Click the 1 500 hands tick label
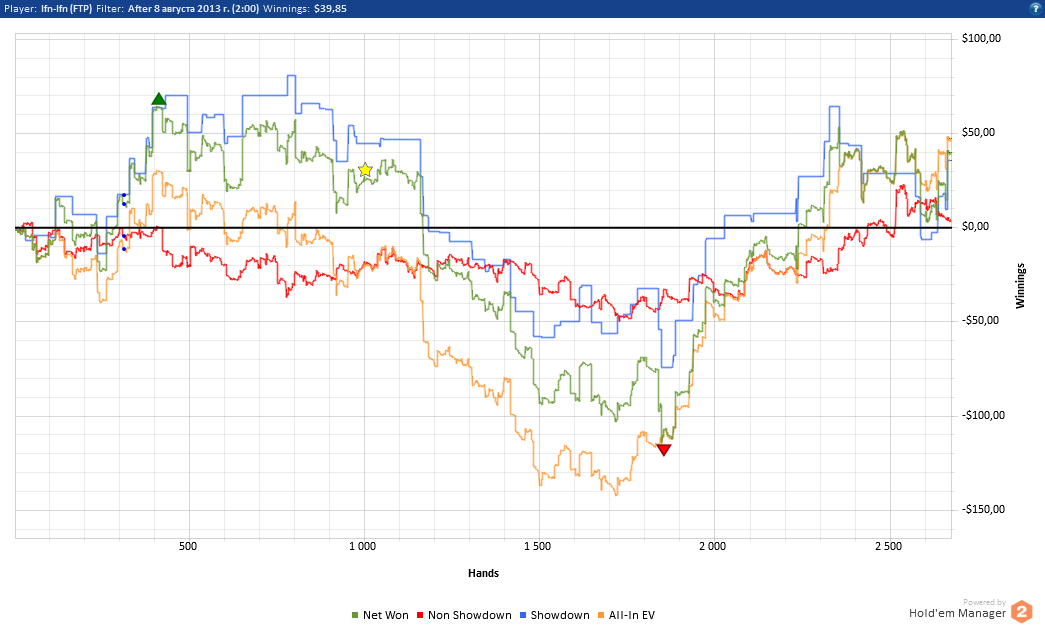 (x=538, y=546)
